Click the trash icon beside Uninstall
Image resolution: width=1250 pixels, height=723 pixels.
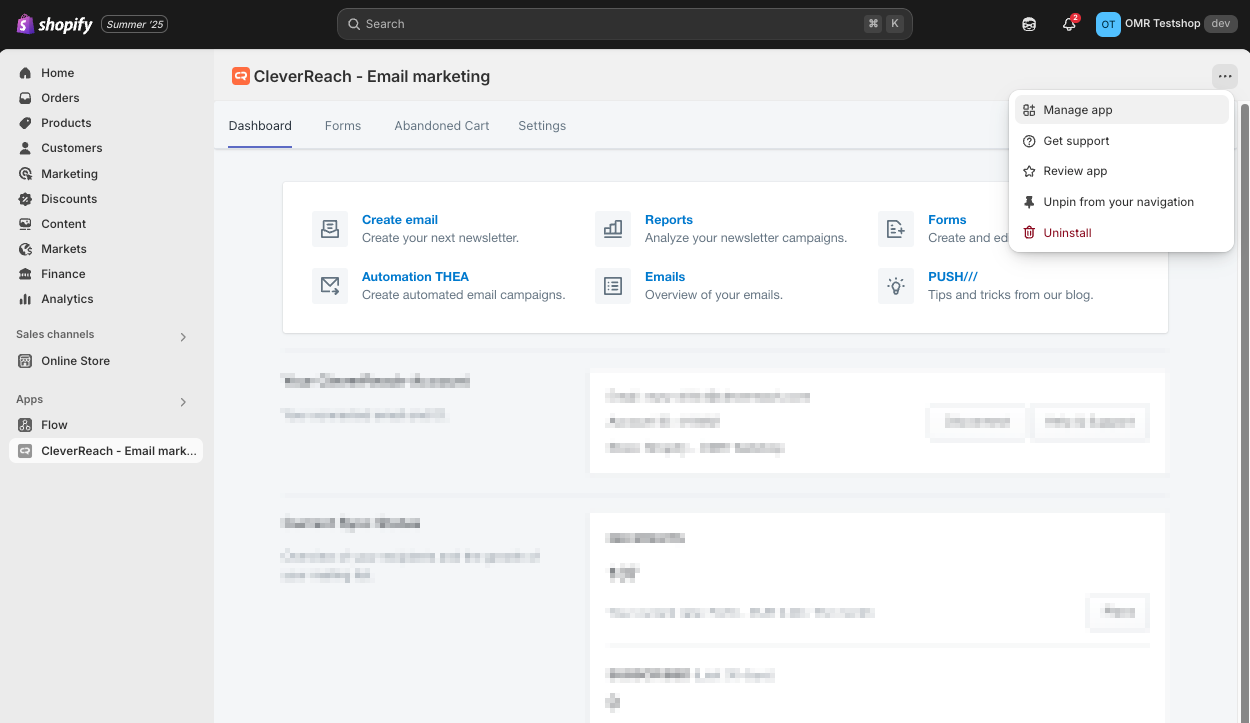click(1029, 233)
